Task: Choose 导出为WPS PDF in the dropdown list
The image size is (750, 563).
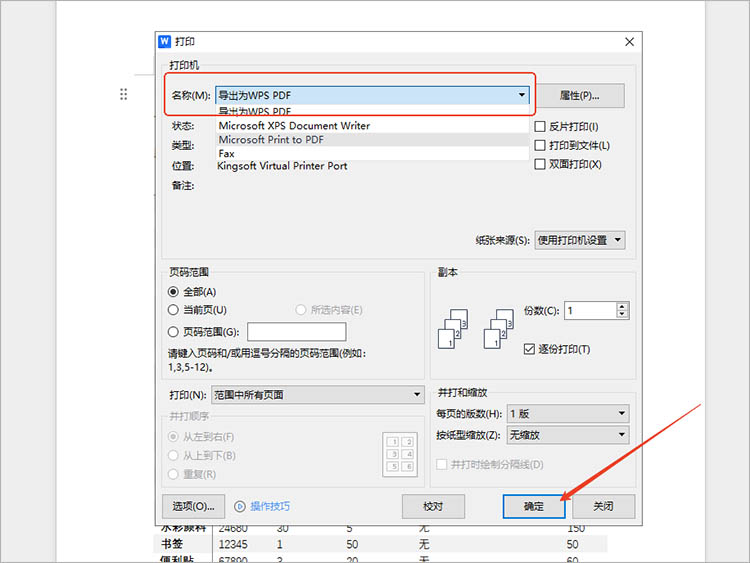Action: coord(372,112)
